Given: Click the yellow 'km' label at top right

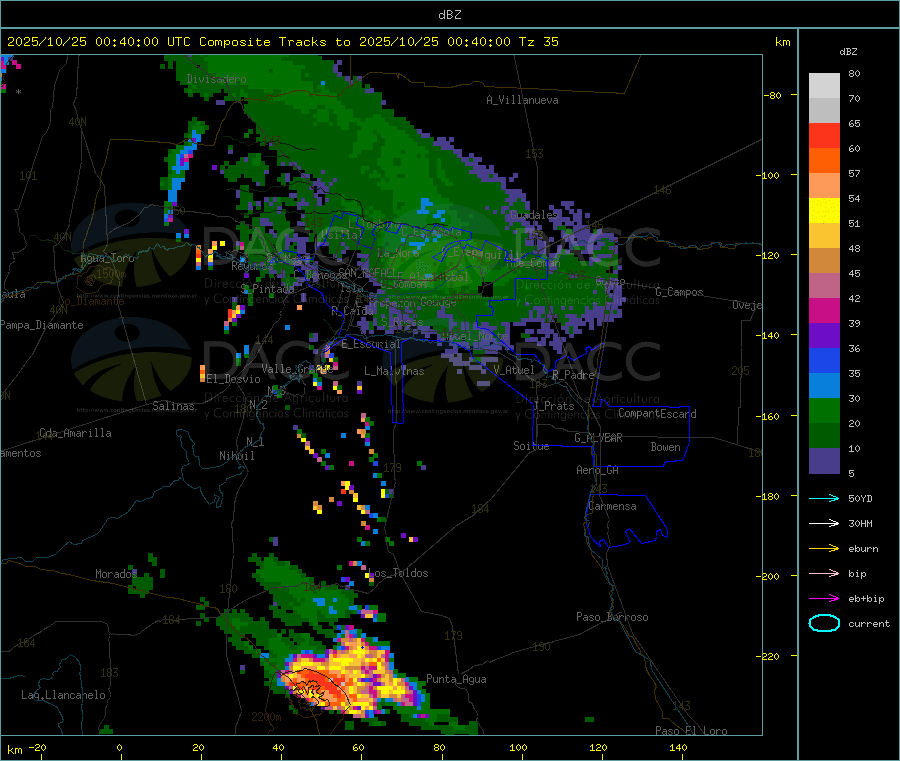Looking at the screenshot, I should click(x=782, y=42).
